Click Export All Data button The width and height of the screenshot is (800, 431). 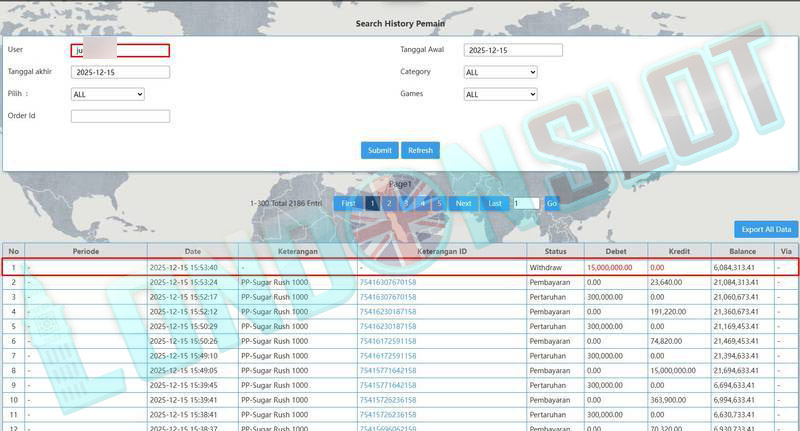pos(765,229)
